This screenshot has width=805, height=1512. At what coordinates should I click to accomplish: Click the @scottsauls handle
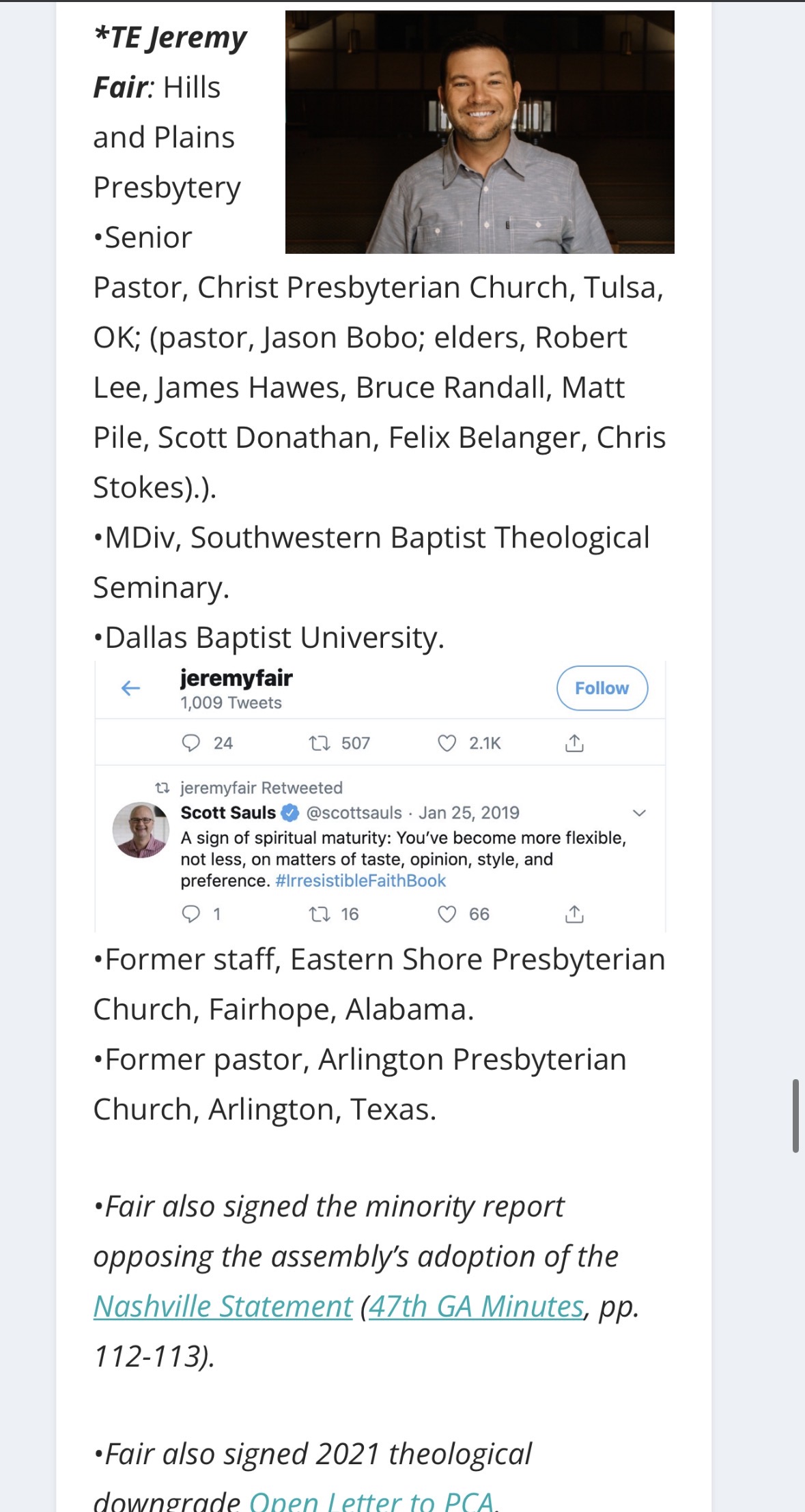point(354,812)
